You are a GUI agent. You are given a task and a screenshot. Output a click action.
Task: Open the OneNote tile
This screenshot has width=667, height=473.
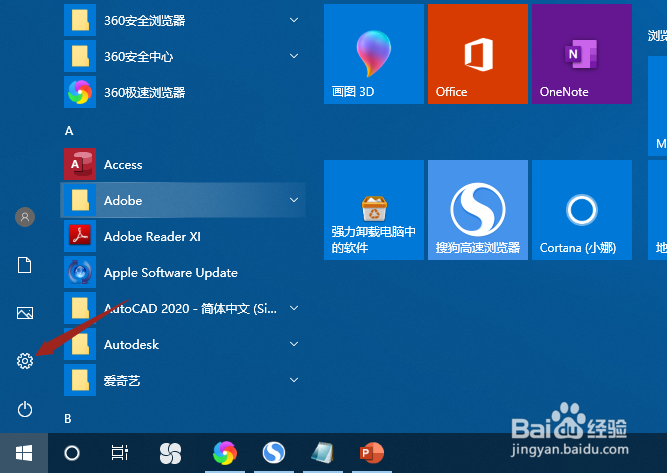point(582,54)
